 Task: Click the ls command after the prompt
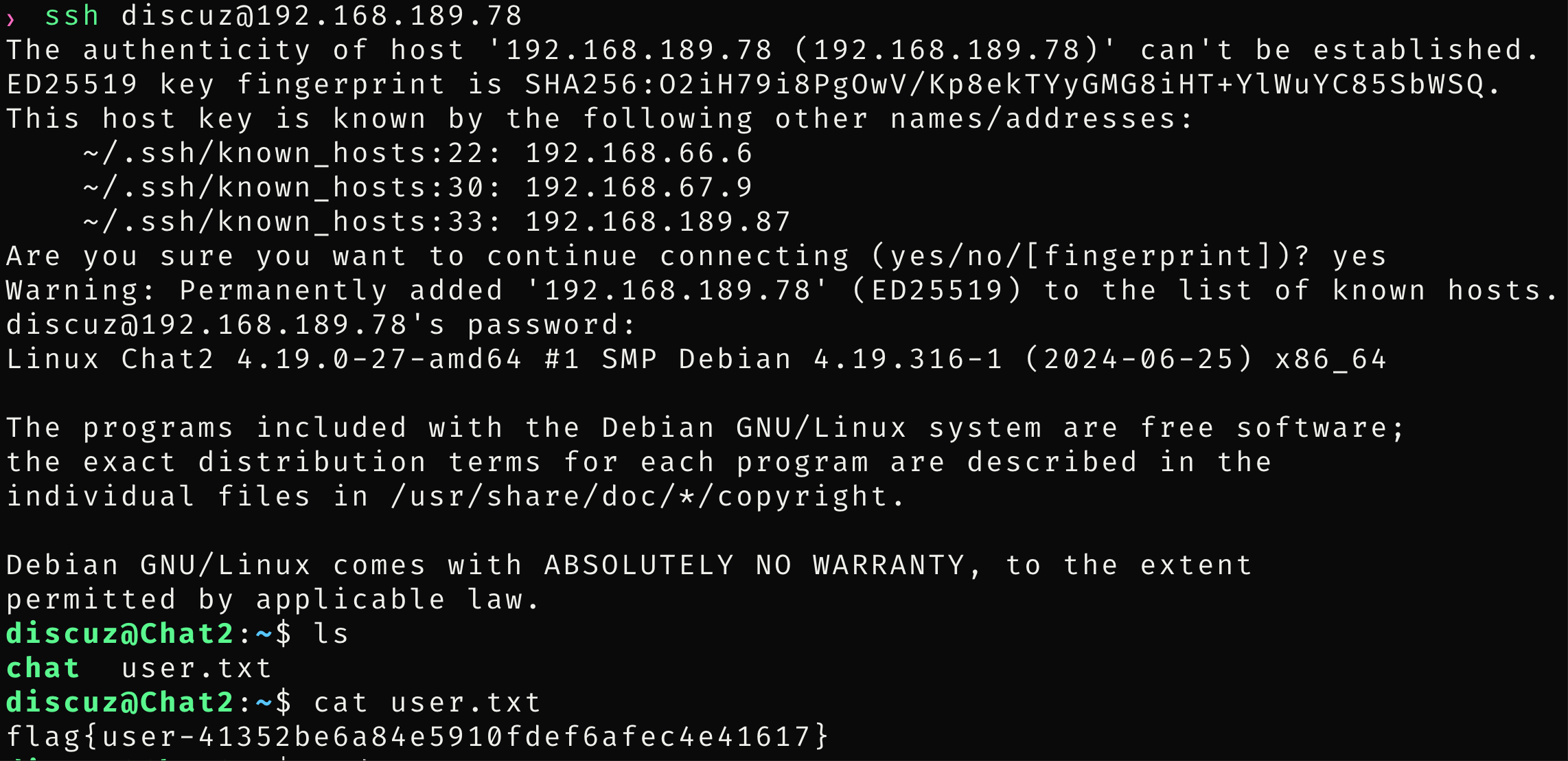(x=331, y=634)
